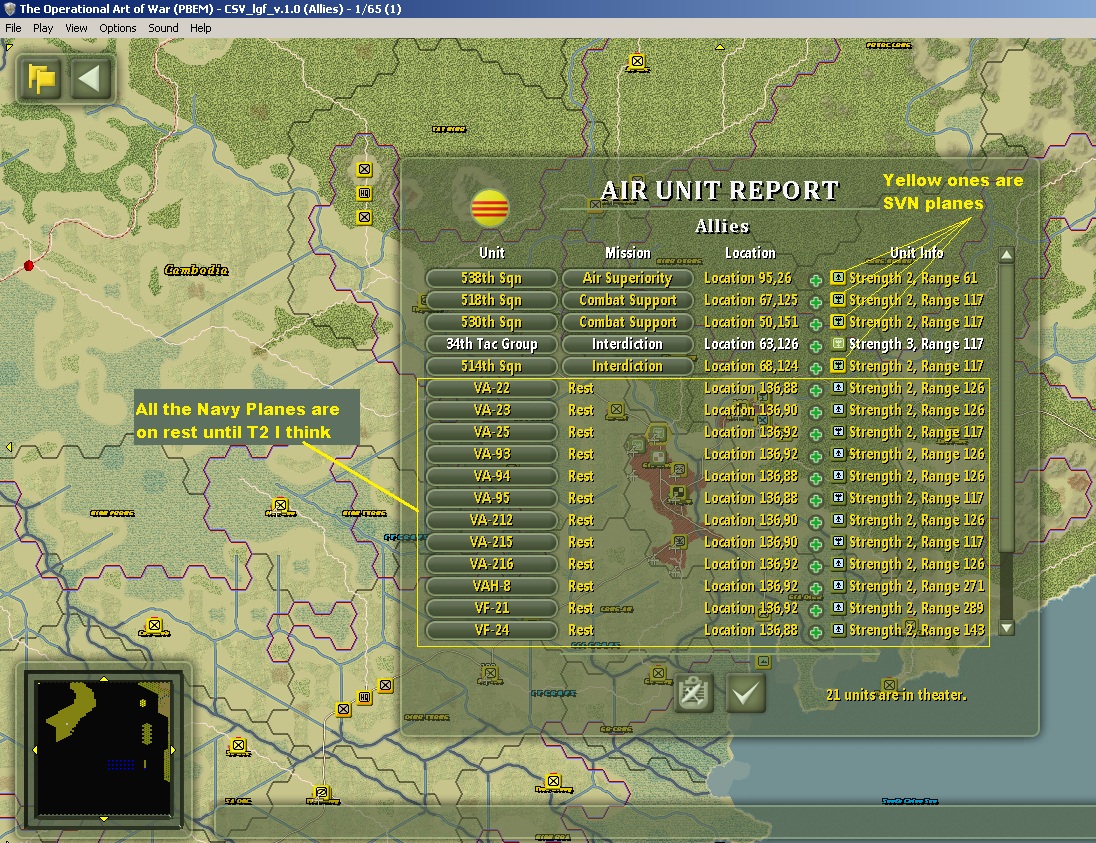This screenshot has height=843, width=1096.
Task: Click 'Location 63,126' text
Action: (751, 344)
